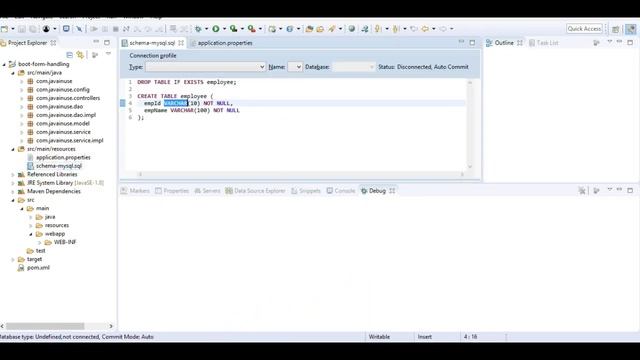Click the Previous Annotation toolbar icon
This screenshot has width=640, height=360.
pyautogui.click(x=396, y=29)
